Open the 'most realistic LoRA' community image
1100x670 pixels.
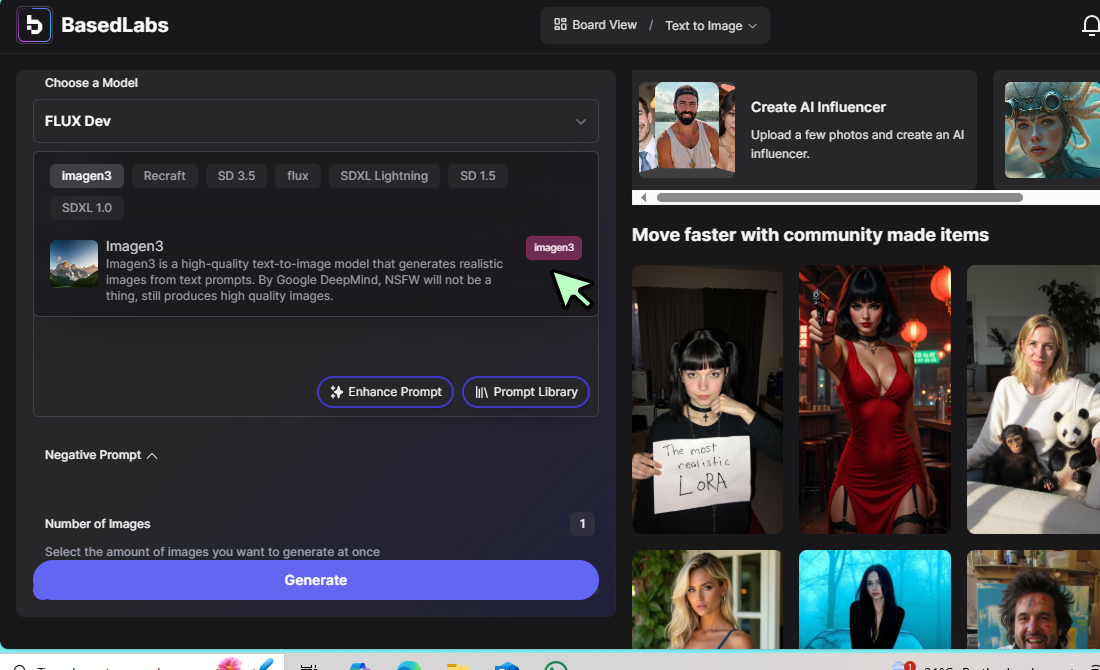(x=706, y=399)
